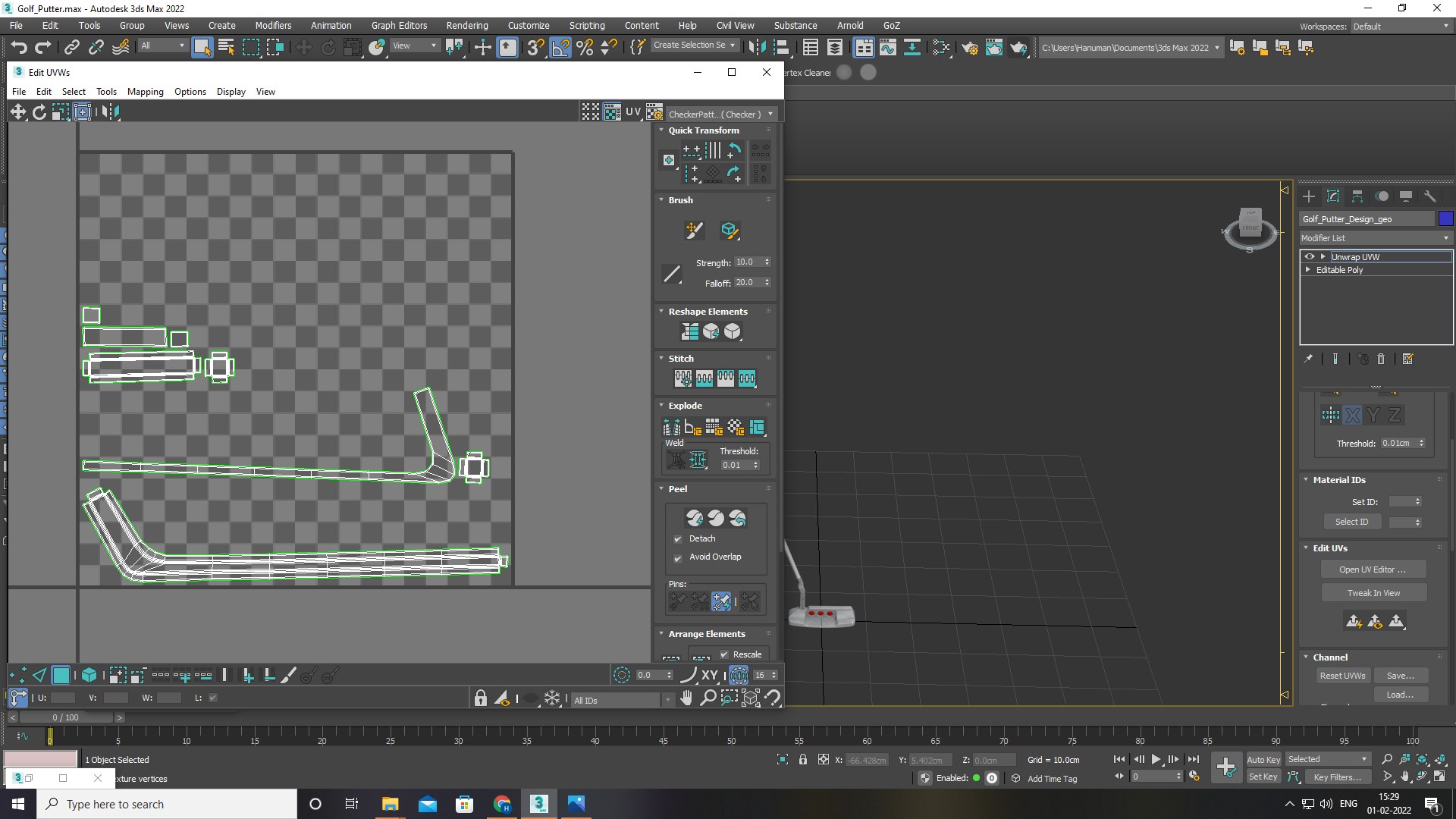1456x819 pixels.
Task: Click the Tweak In View button
Action: tap(1374, 593)
